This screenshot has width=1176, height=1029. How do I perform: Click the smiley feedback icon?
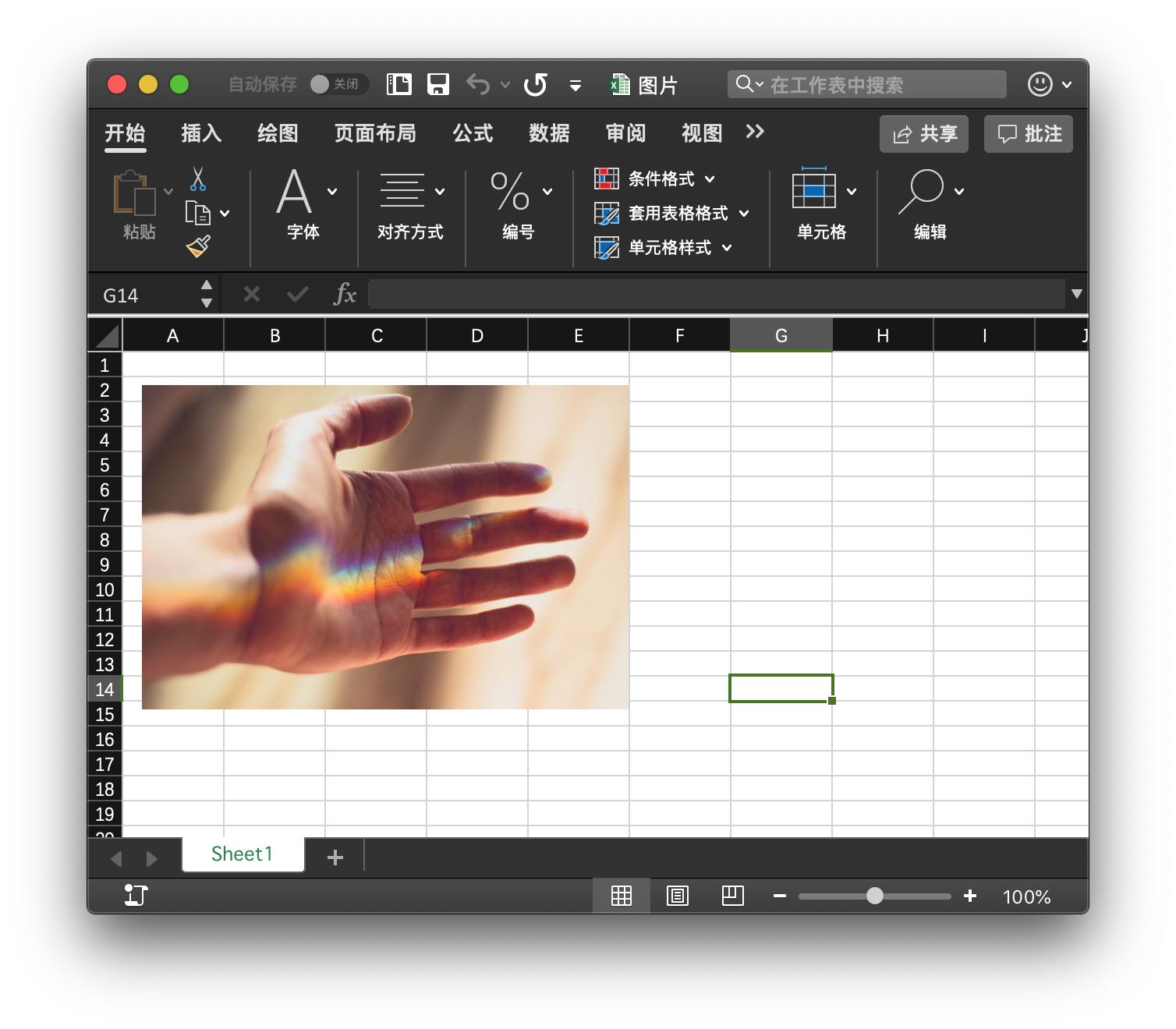[1040, 84]
